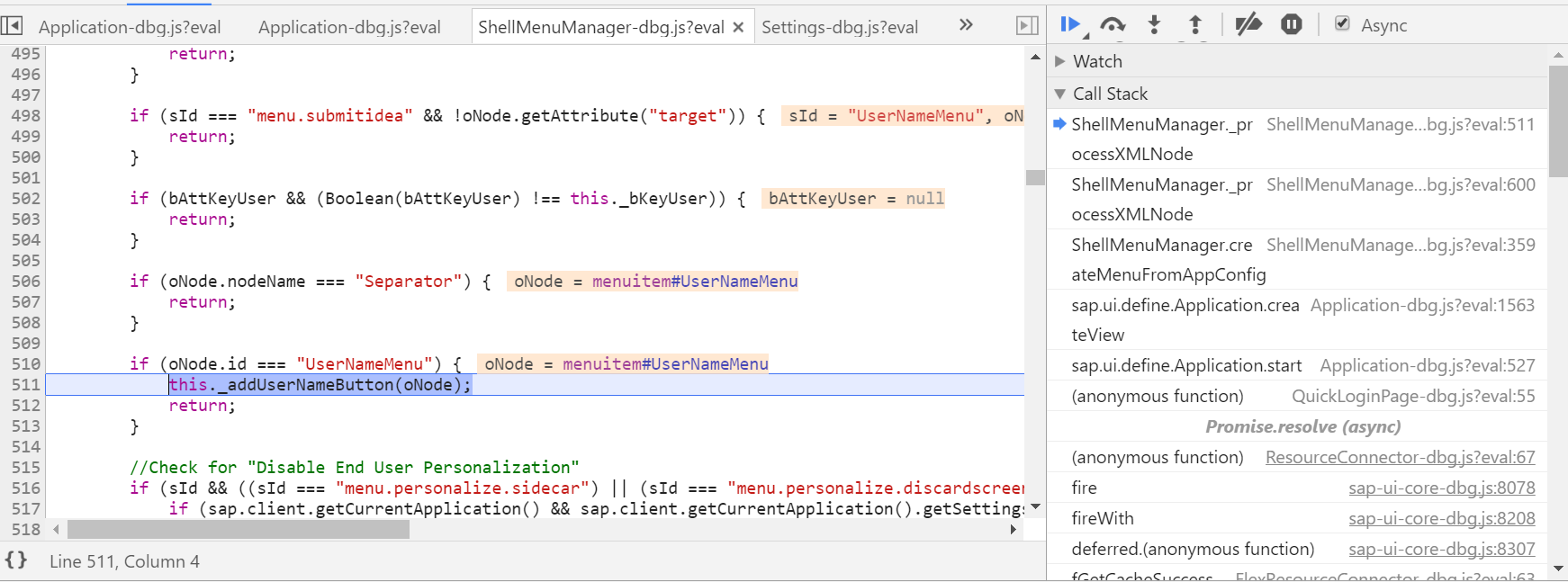1568x582 pixels.
Task: Click the "Disable End User Personalization" comment
Action: [355, 467]
